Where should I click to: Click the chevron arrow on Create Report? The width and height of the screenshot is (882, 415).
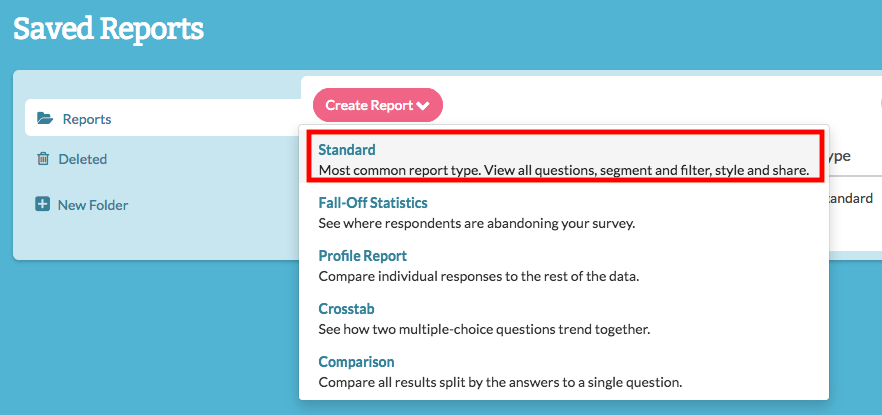423,106
